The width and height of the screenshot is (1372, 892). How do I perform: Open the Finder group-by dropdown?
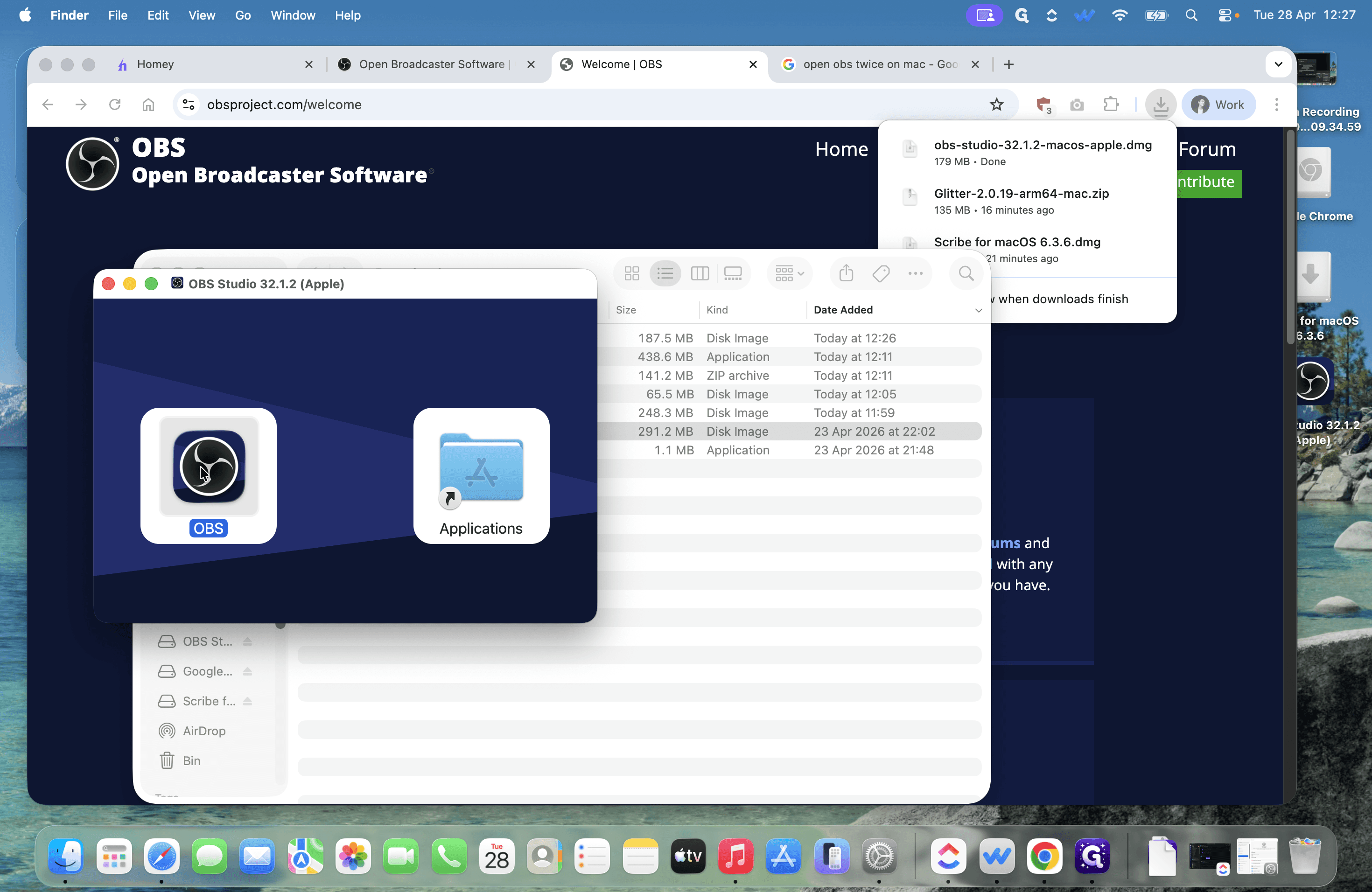click(789, 273)
